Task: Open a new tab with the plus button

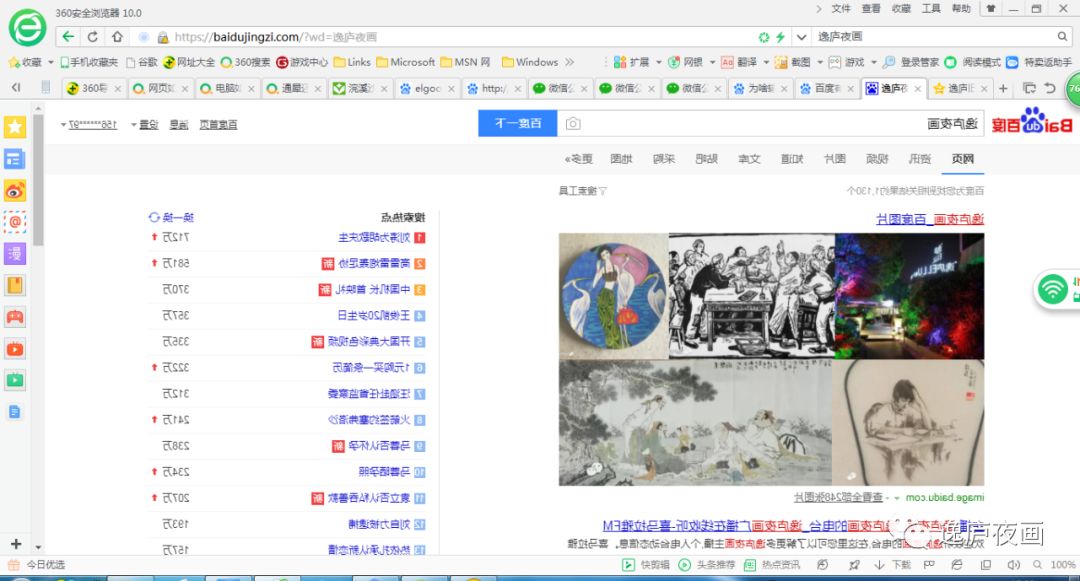Action: (1003, 88)
